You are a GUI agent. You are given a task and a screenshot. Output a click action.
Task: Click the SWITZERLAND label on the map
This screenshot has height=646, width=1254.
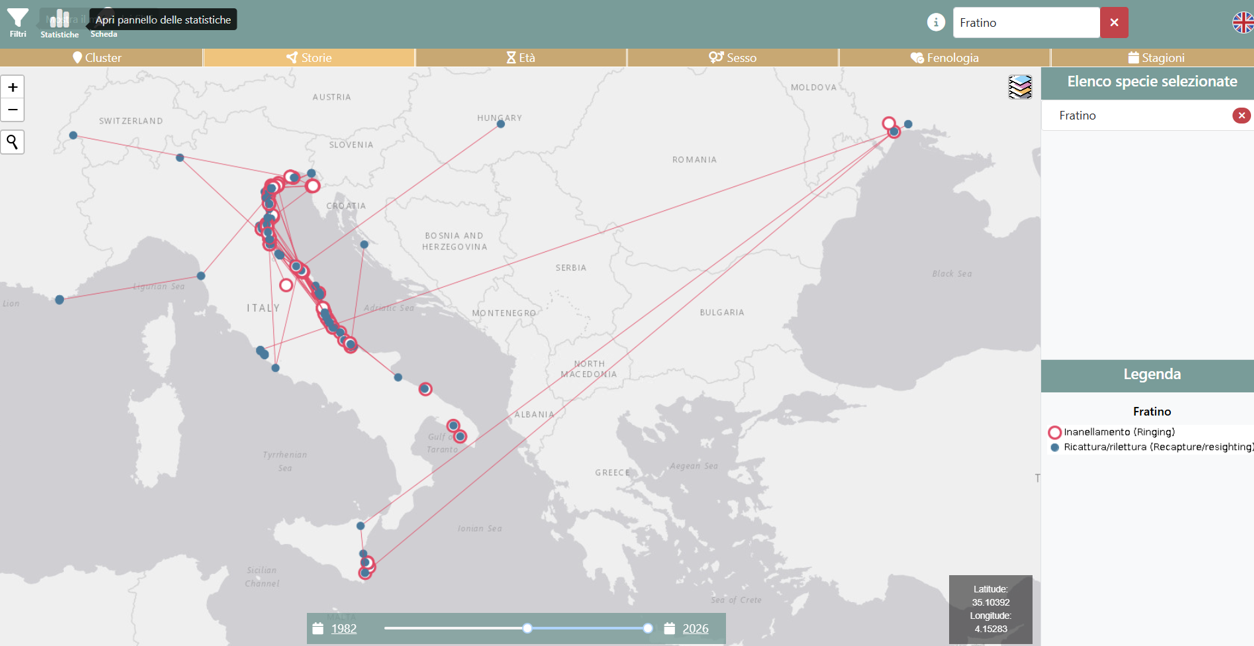pos(130,121)
